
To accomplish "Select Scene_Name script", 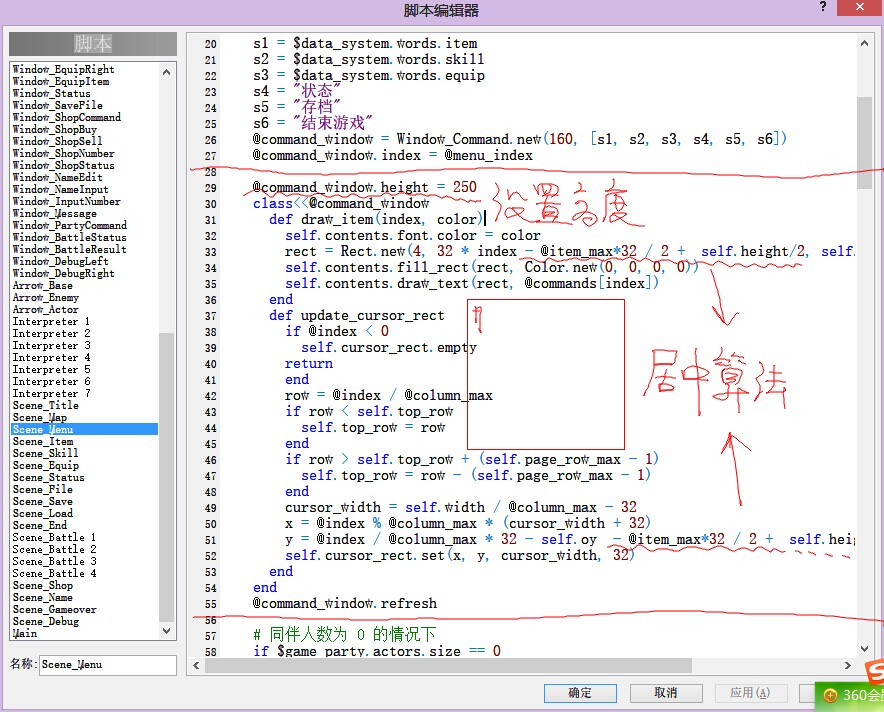I will (x=43, y=597).
